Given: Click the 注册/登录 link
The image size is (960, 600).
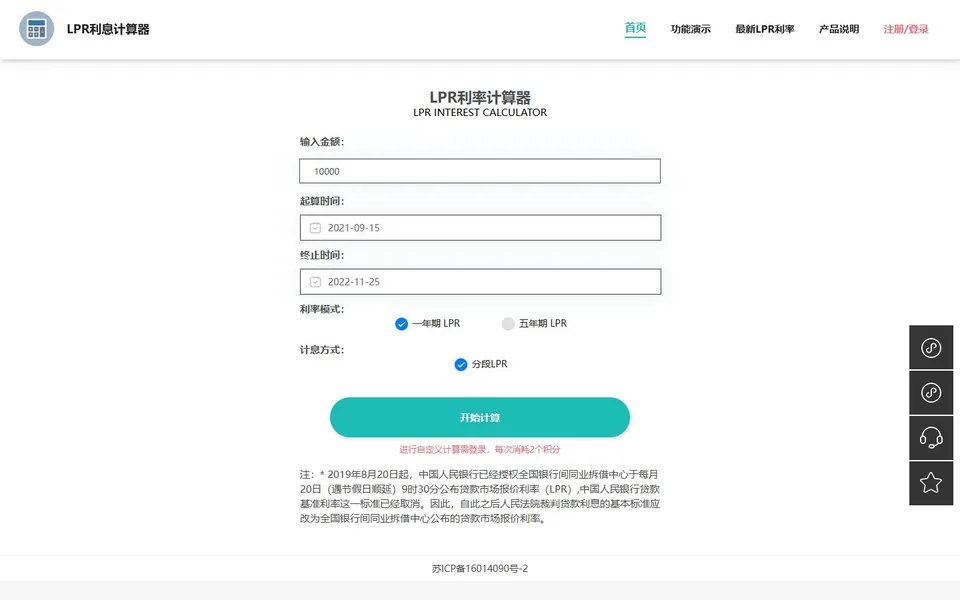Looking at the screenshot, I should pyautogui.click(x=906, y=29).
